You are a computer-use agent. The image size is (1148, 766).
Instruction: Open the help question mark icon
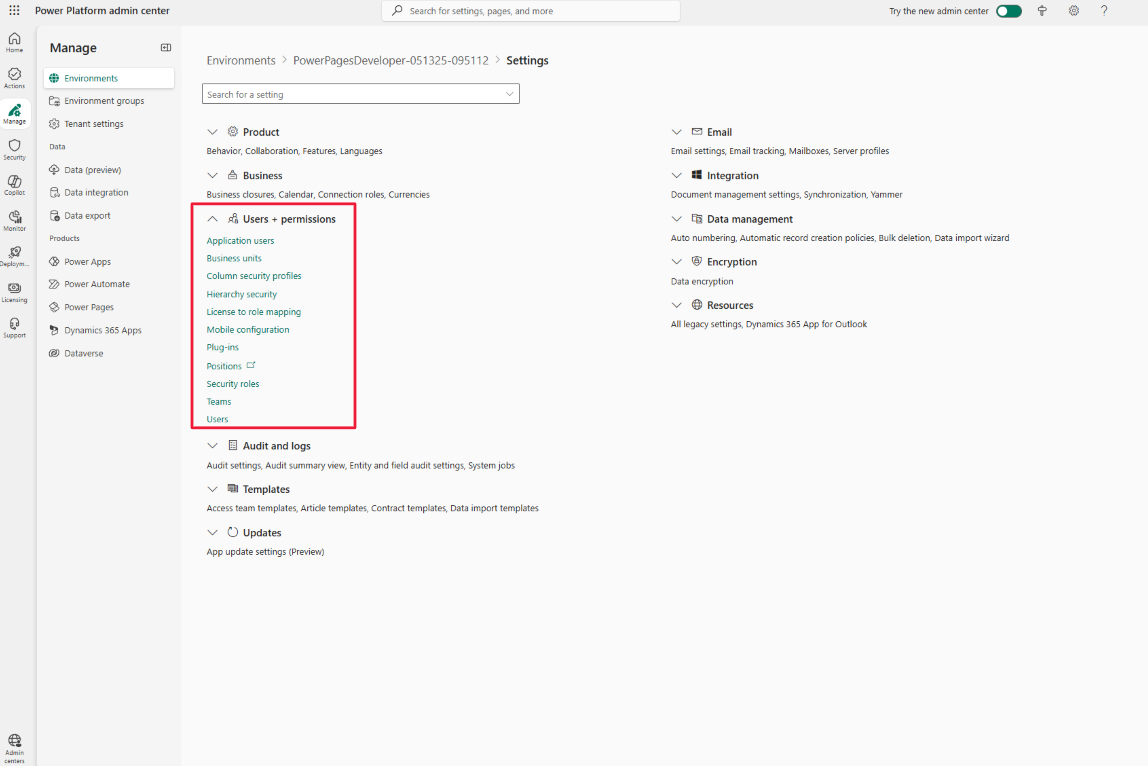pyautogui.click(x=1104, y=11)
